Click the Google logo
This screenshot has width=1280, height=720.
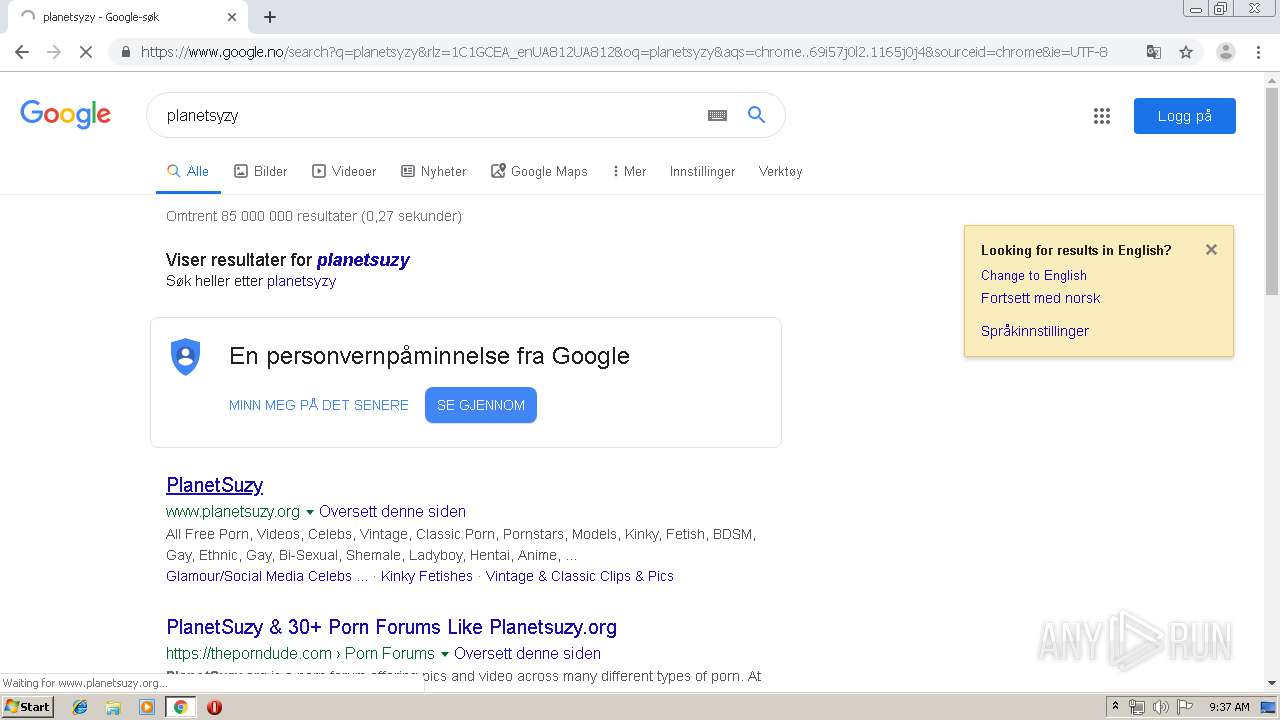point(65,115)
